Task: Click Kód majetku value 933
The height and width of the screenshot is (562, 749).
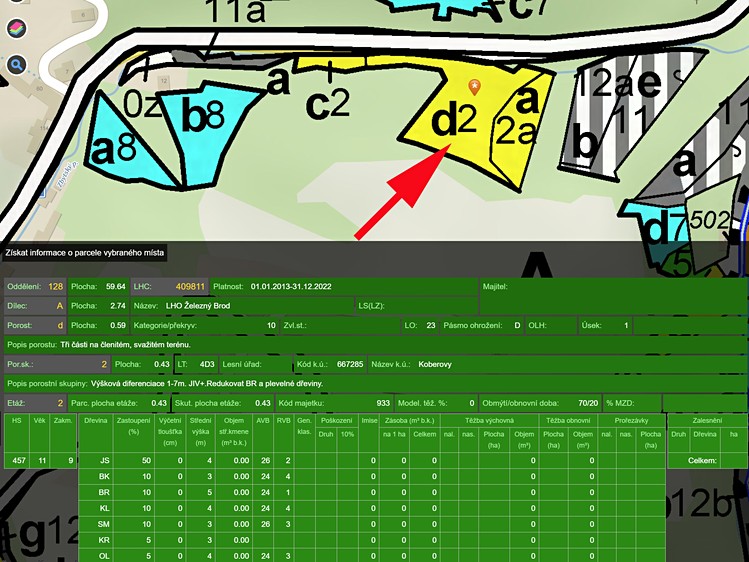Action: pyautogui.click(x=383, y=403)
